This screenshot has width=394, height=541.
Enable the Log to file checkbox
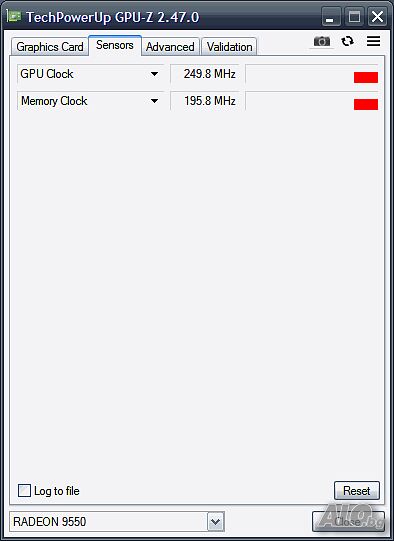click(24, 490)
